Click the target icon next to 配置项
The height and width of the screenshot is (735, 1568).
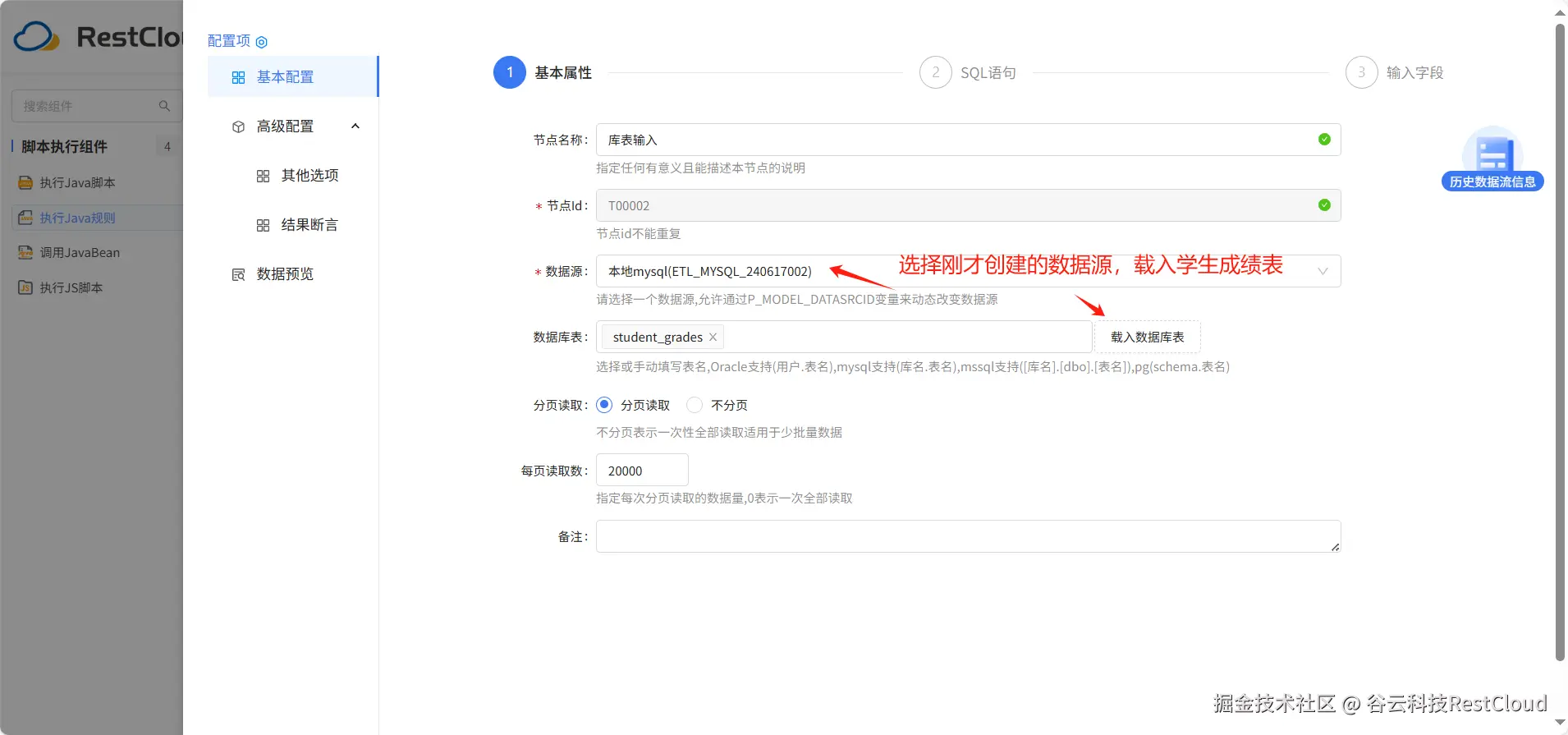click(262, 42)
